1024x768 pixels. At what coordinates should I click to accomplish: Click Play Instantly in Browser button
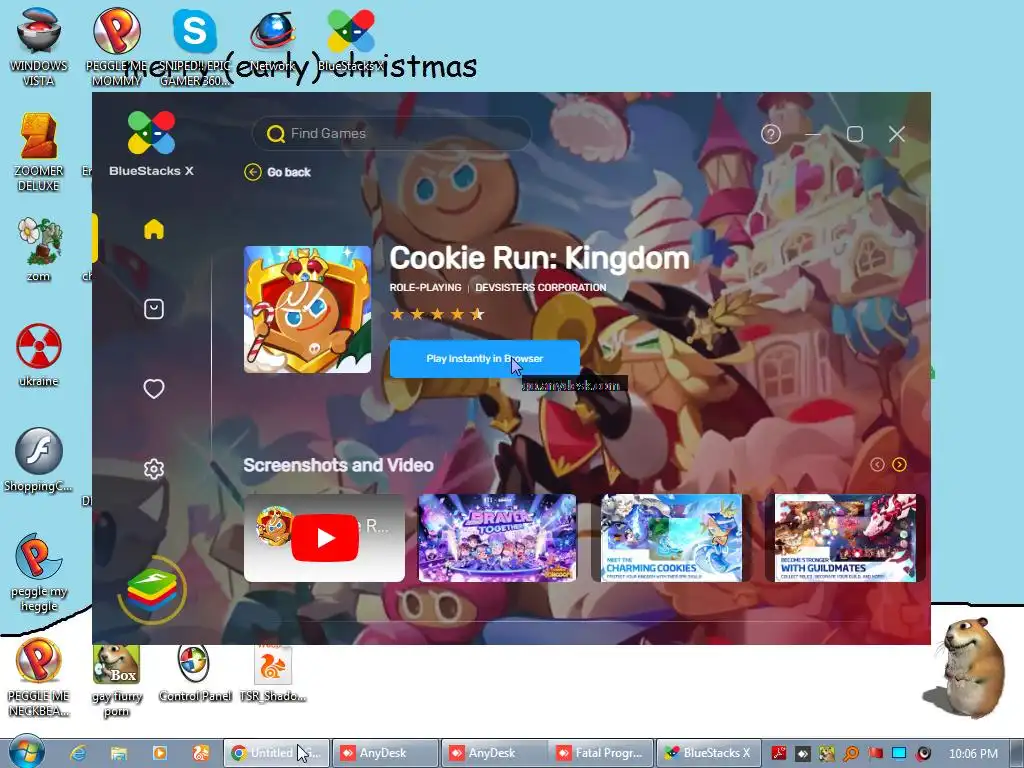485,359
